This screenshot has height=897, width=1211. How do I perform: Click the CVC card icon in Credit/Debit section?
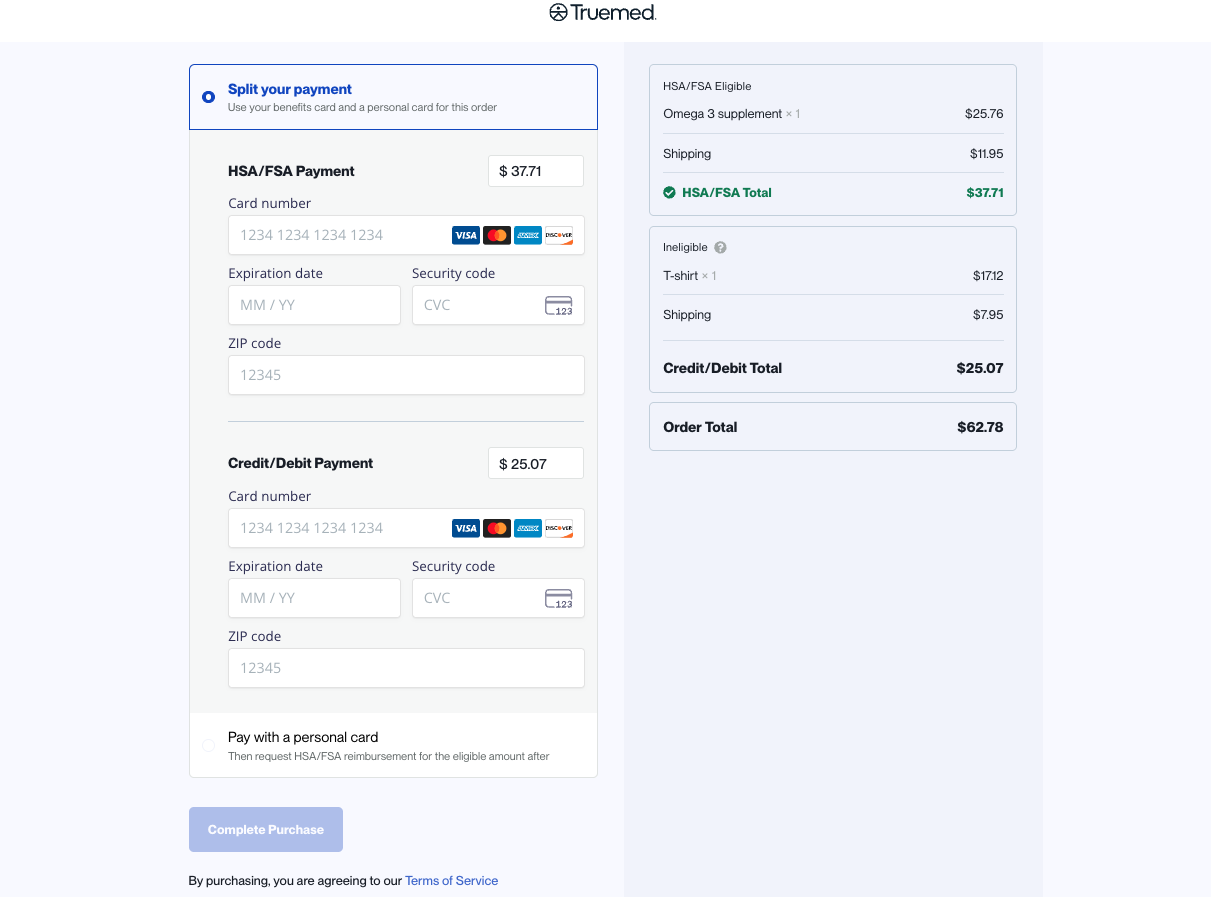[559, 599]
